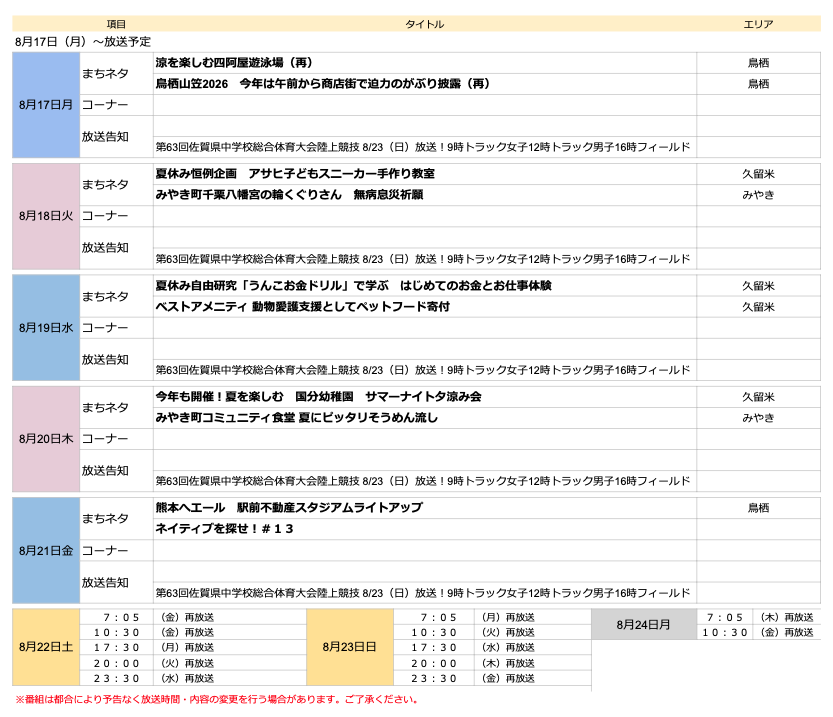Click the red ※番組は都合により footnote
The height and width of the screenshot is (717, 833).
[x=216, y=699]
